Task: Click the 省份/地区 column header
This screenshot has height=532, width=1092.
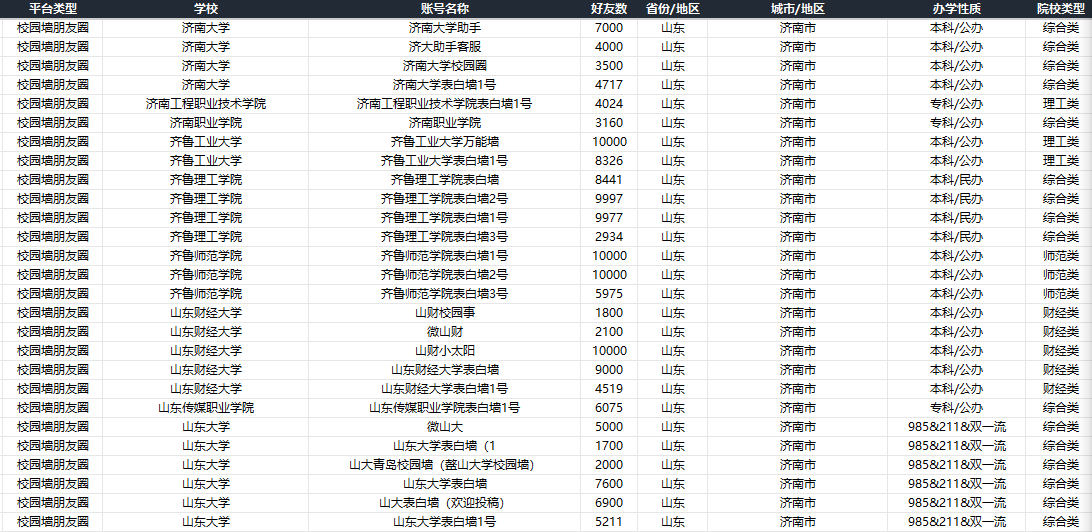Action: point(672,9)
